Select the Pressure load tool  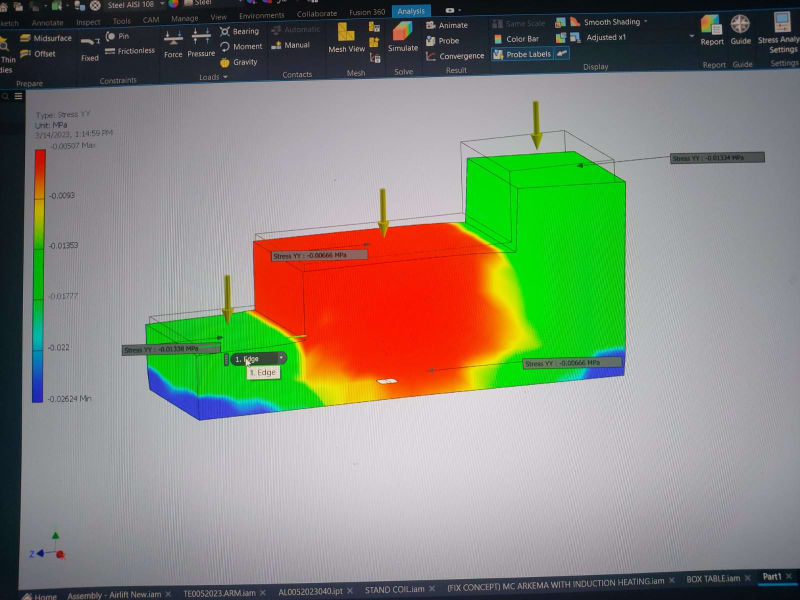point(201,43)
